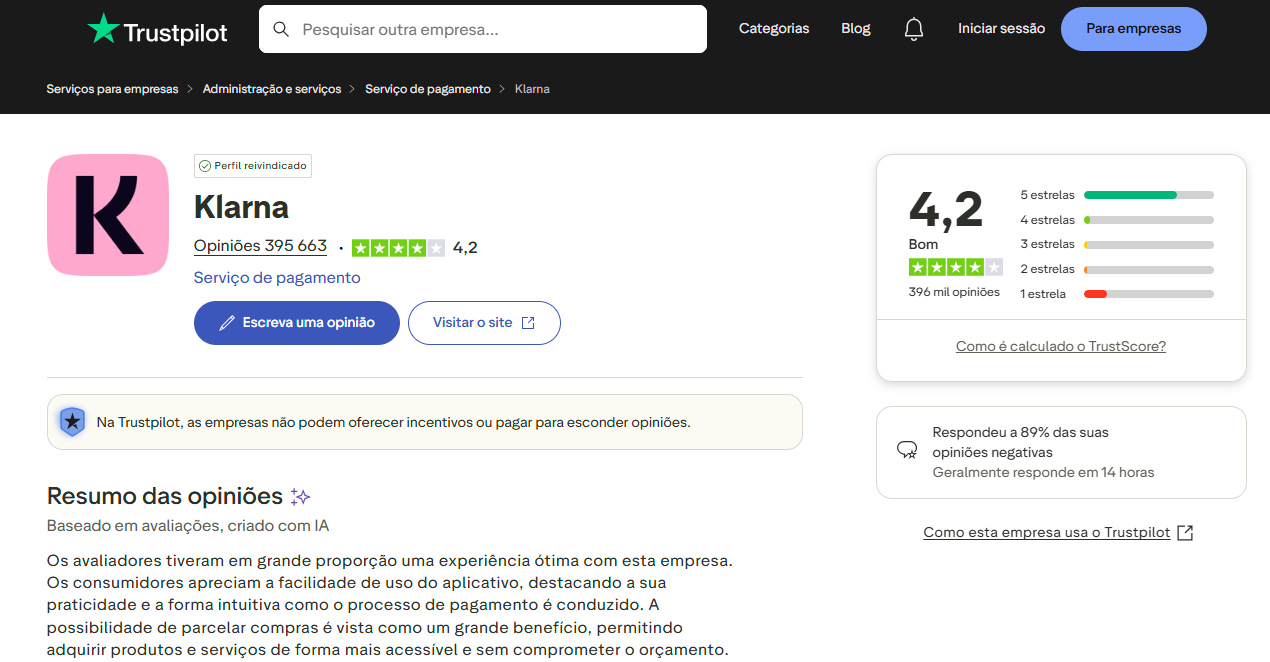The width and height of the screenshot is (1270, 662).
Task: Click Iniciar sessão
Action: point(1001,29)
